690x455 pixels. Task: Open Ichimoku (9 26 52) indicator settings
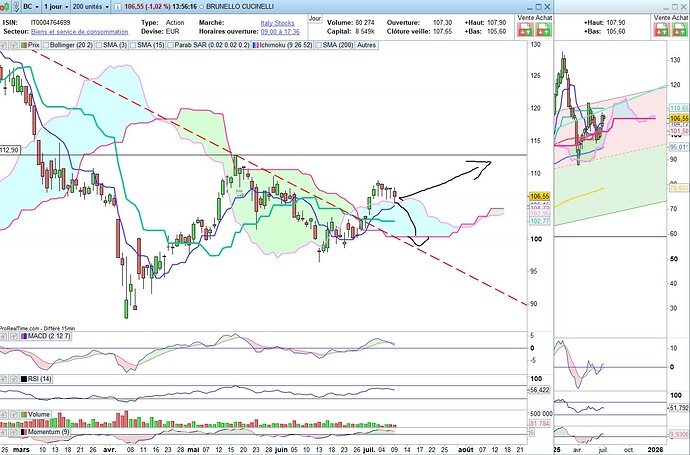tap(286, 45)
